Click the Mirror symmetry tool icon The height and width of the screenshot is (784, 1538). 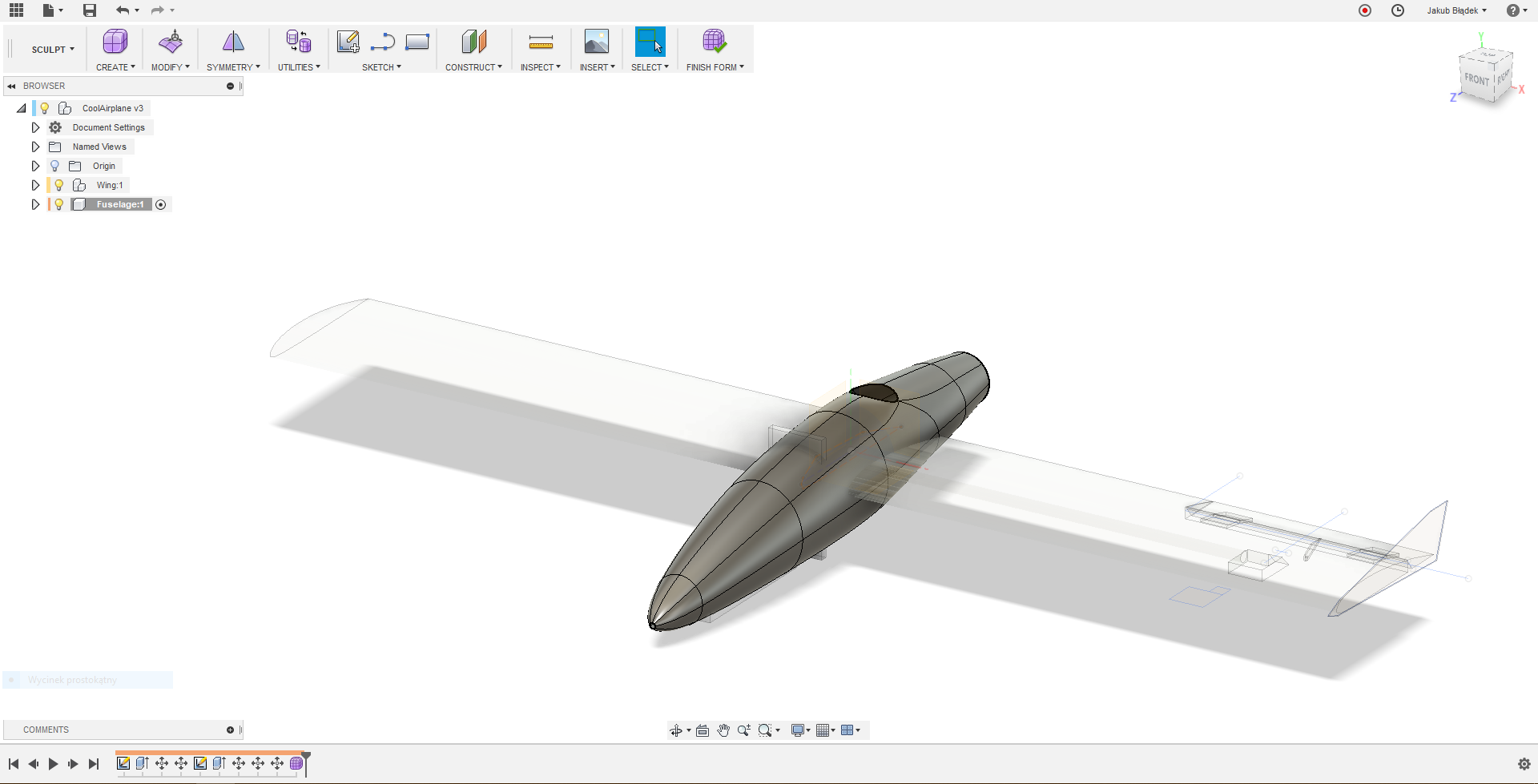click(x=233, y=42)
